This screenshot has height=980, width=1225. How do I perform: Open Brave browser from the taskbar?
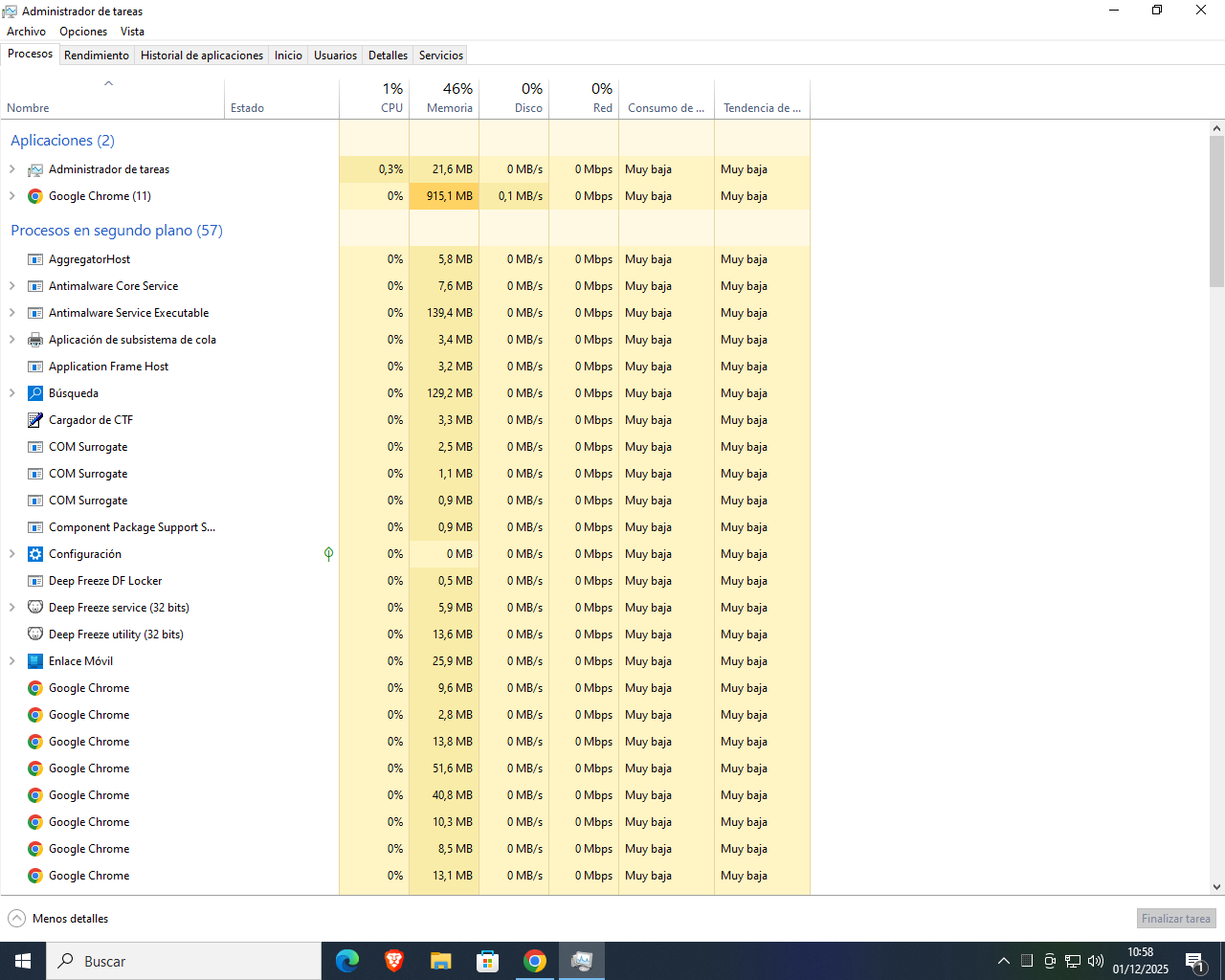pyautogui.click(x=393, y=961)
